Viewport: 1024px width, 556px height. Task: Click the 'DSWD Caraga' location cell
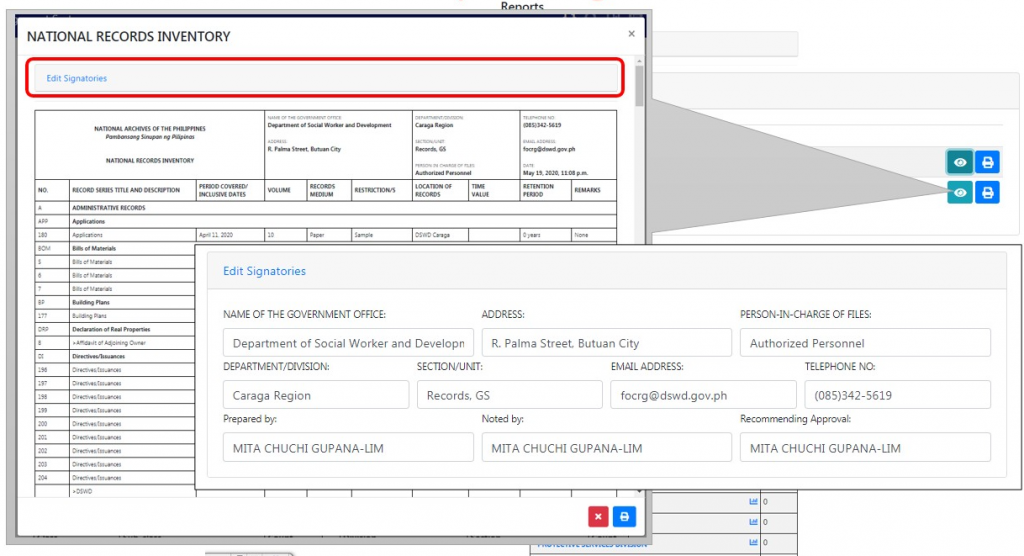pyautogui.click(x=432, y=235)
